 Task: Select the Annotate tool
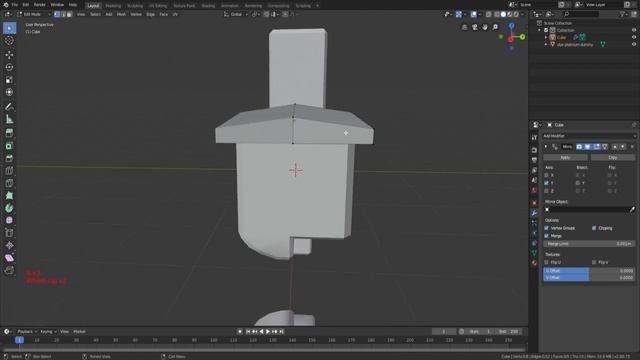(x=9, y=107)
